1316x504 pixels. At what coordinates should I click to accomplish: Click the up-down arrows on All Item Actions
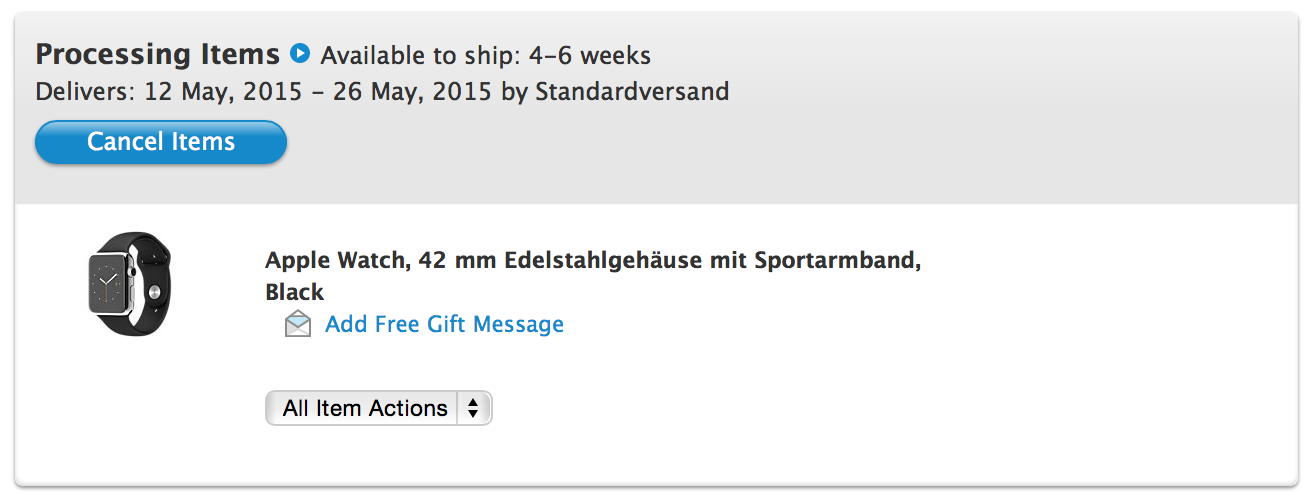(473, 408)
